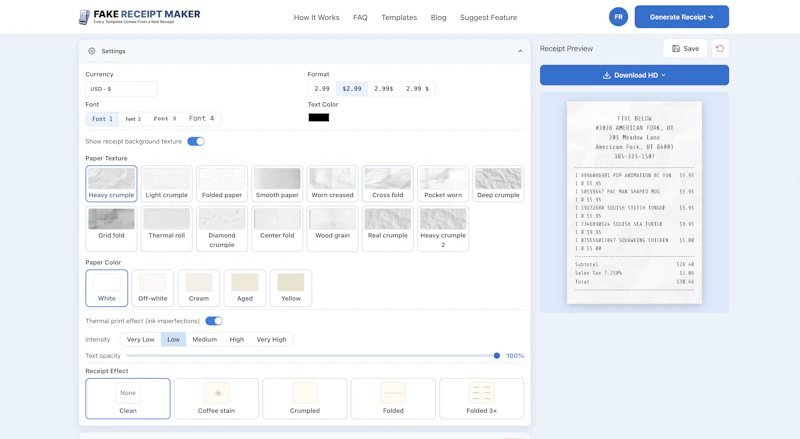Screen dimensions: 800x439
Task: Select the Cross fold texture
Action: point(388,184)
